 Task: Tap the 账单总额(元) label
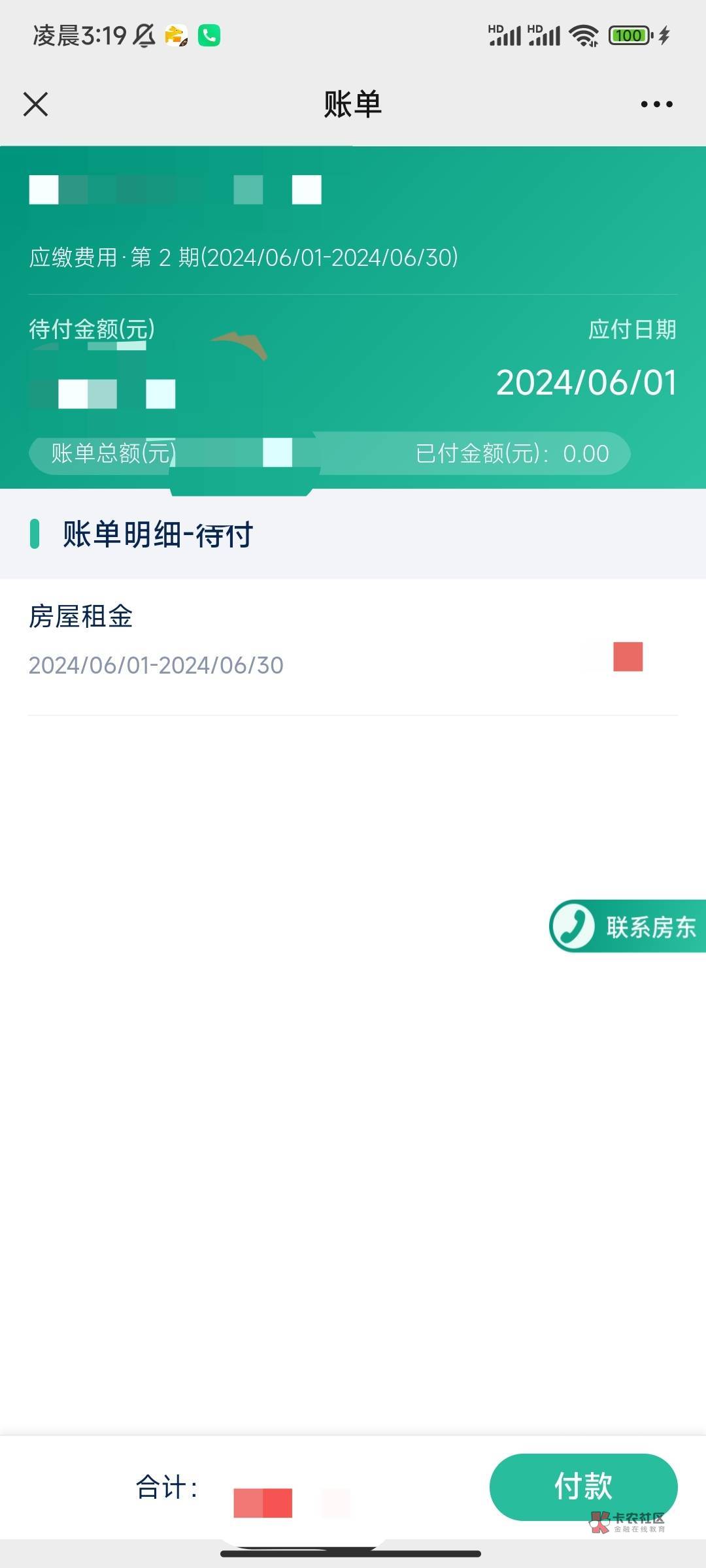[113, 453]
